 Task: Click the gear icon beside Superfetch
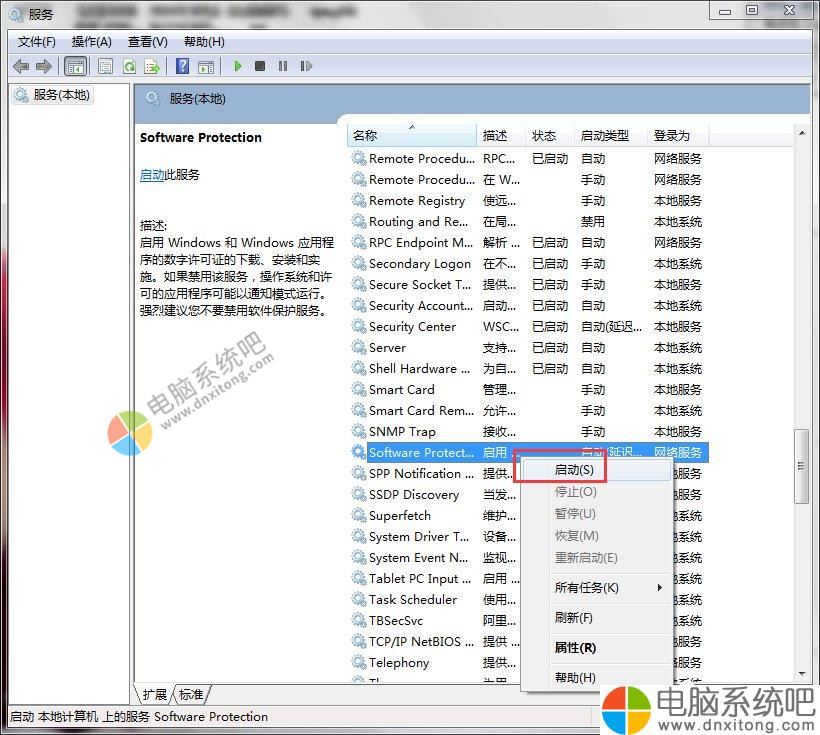(359, 515)
